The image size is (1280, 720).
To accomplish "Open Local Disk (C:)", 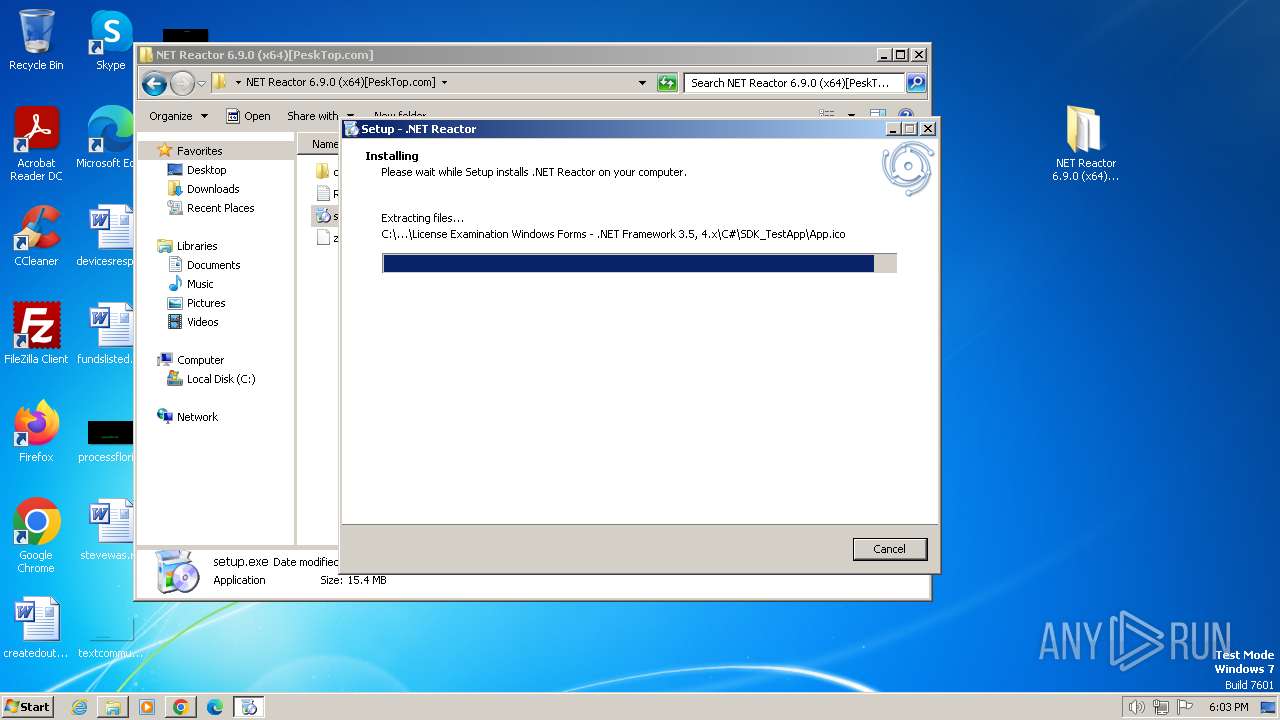I will tap(220, 379).
